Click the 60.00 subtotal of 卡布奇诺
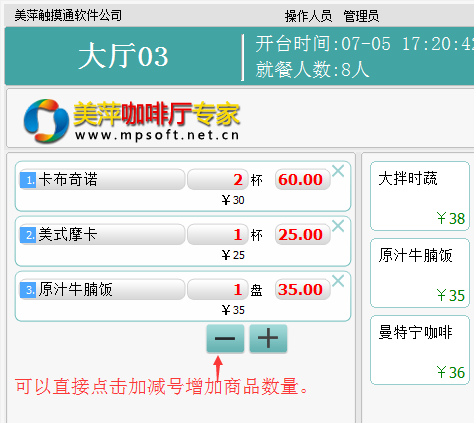This screenshot has height=423, width=474. 302,180
